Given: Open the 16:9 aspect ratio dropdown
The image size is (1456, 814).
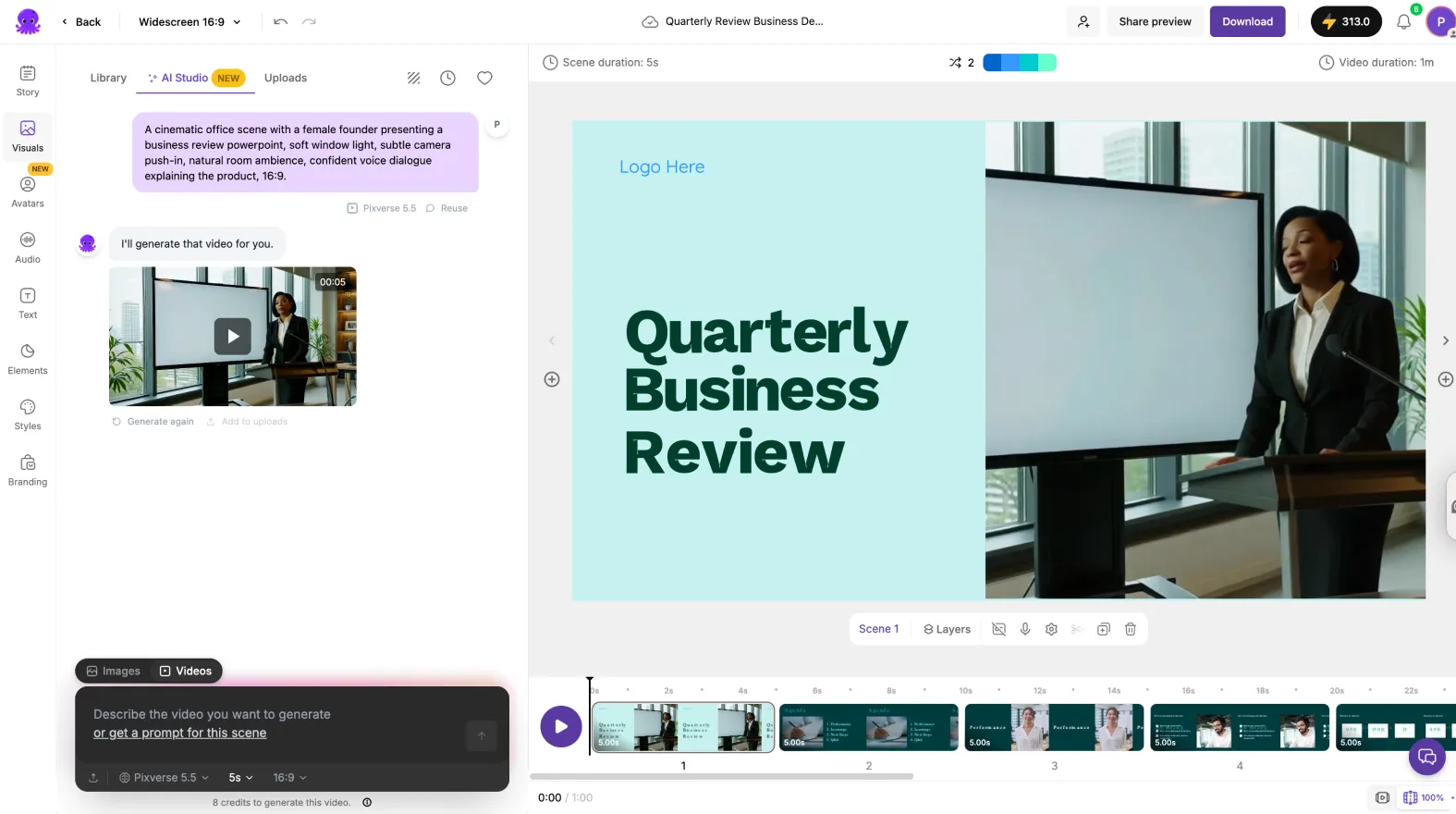Looking at the screenshot, I should [289, 778].
